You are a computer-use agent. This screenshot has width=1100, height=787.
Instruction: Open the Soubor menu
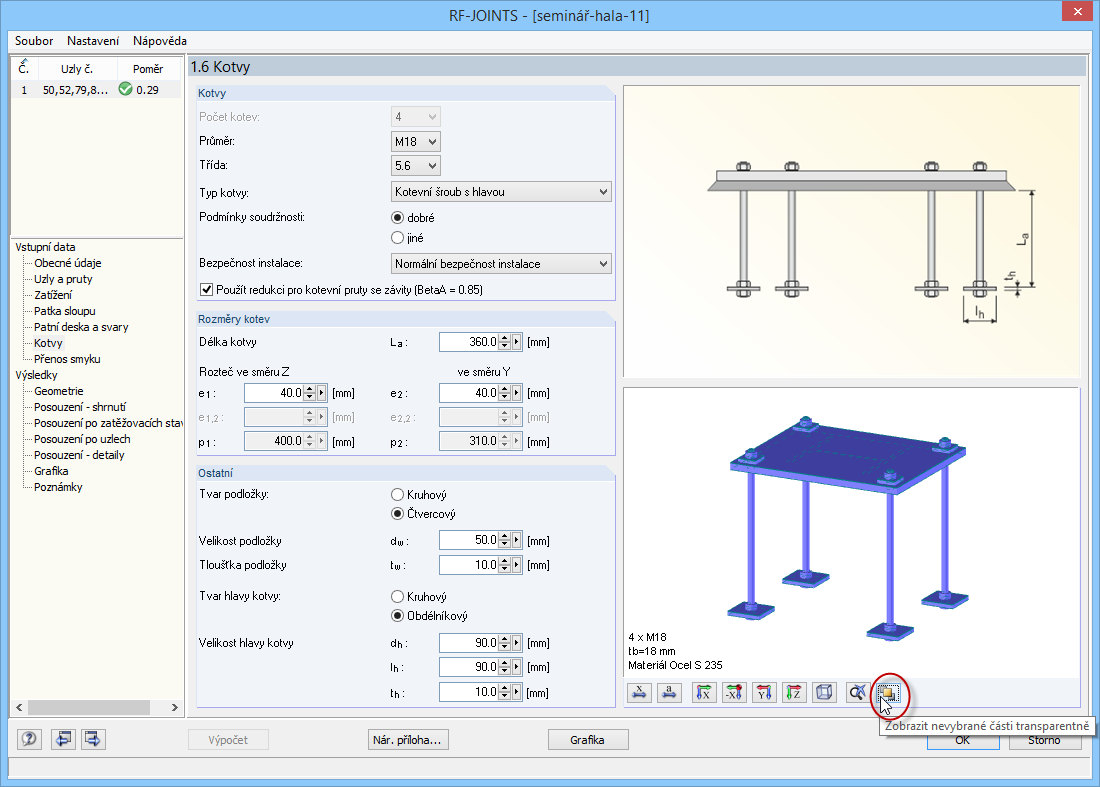click(x=34, y=41)
